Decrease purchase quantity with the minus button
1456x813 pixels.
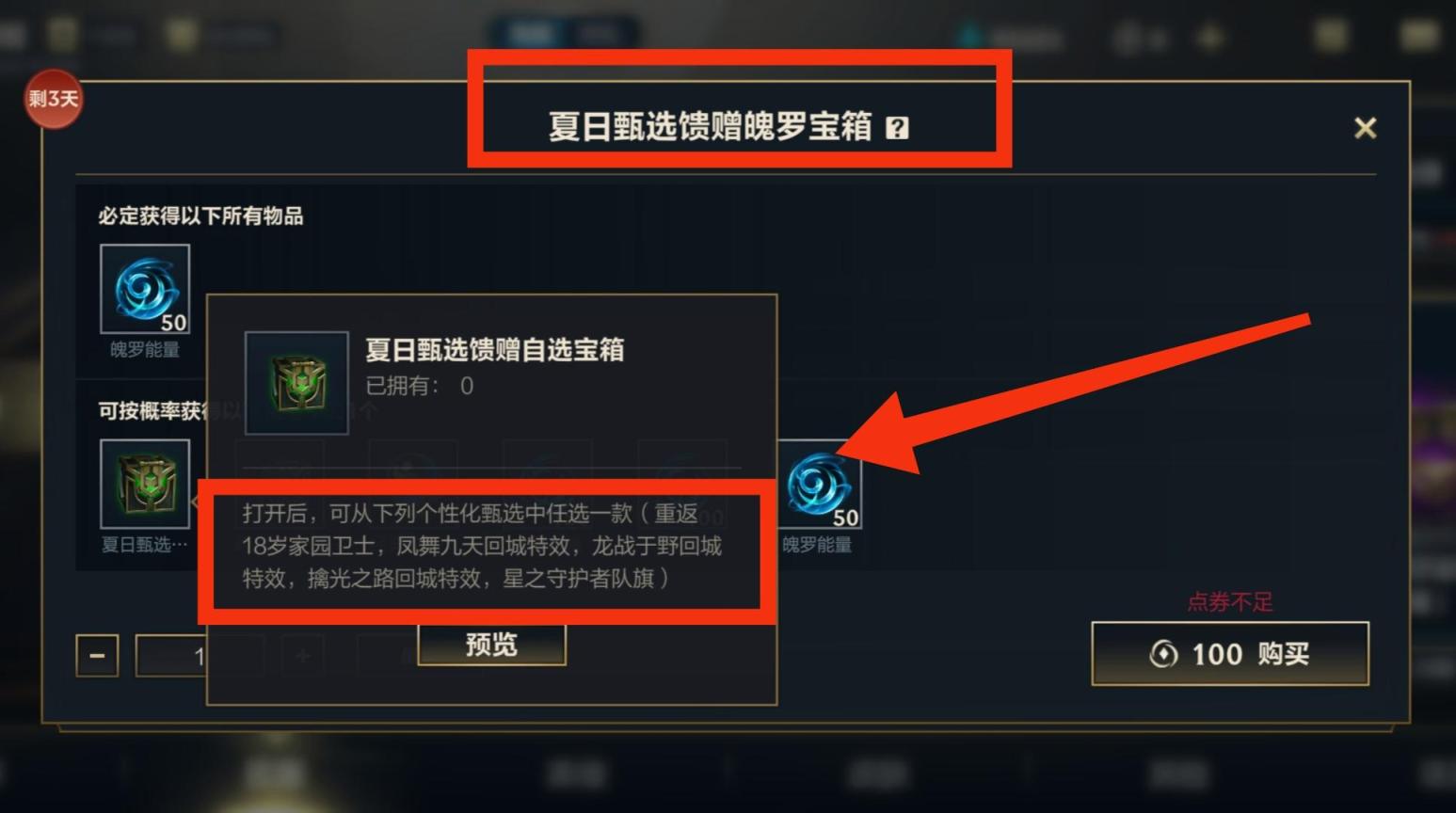pos(97,656)
